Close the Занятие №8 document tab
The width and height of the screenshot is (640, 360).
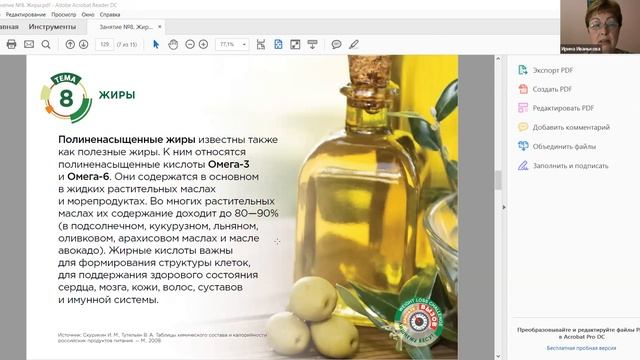pyautogui.click(x=160, y=27)
